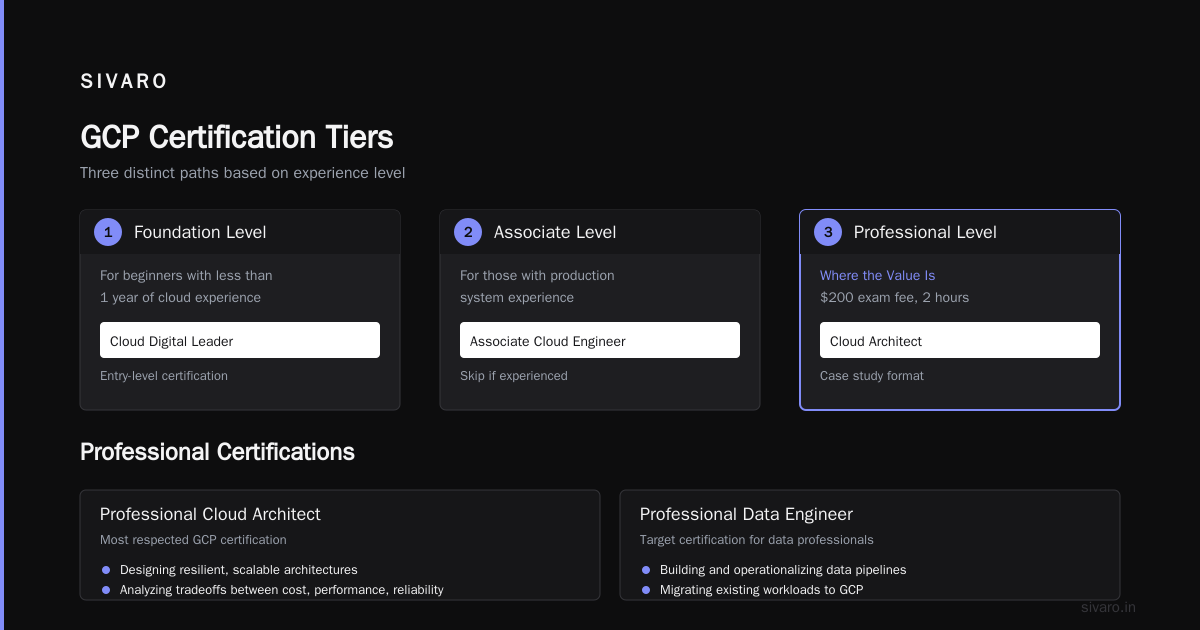This screenshot has width=1200, height=630.
Task: Click the Building and operationalizing data pipelines text
Action: [783, 570]
